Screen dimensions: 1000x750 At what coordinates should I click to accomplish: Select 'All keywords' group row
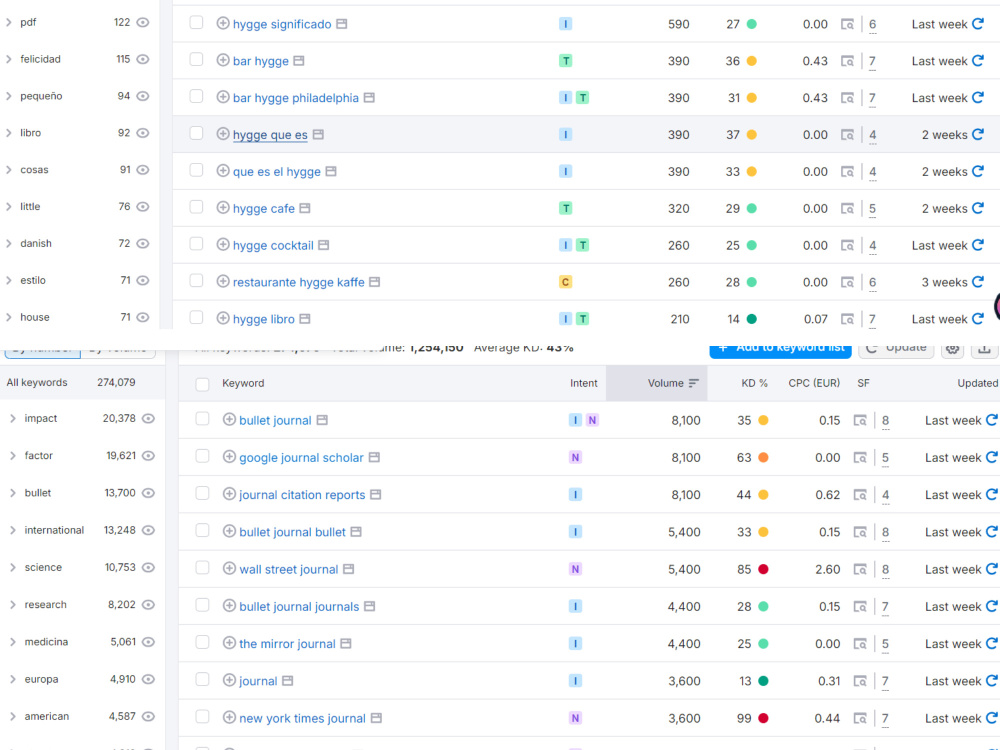pos(82,383)
